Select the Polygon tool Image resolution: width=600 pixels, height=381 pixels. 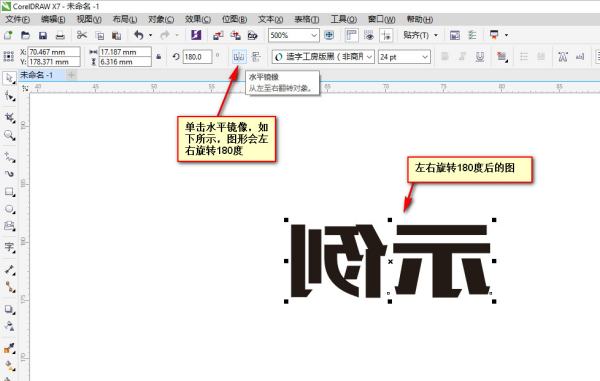click(9, 226)
